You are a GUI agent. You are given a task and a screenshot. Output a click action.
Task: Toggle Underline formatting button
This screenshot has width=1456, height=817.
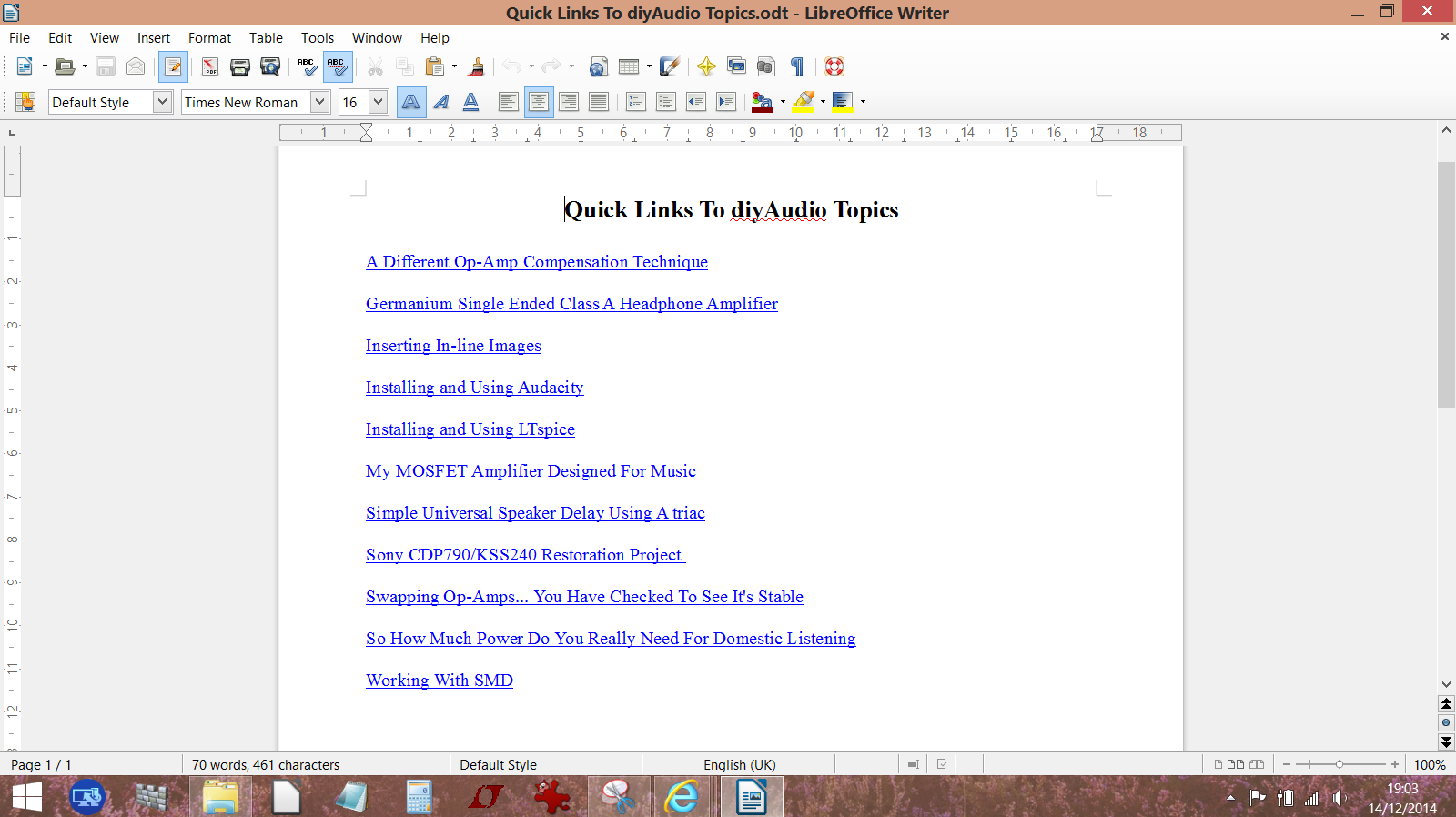coord(471,102)
